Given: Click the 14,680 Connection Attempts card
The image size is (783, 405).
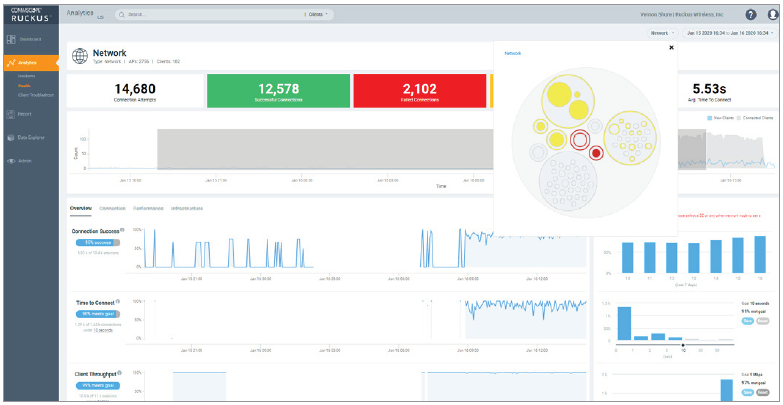Looking at the screenshot, I should coord(135,91).
